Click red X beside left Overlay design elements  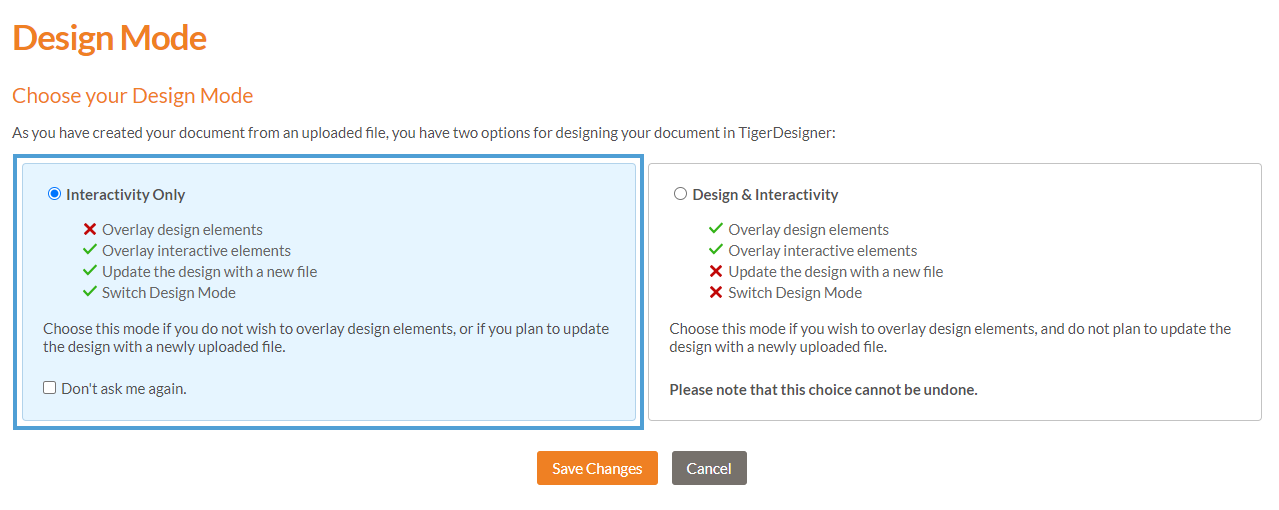click(90, 230)
